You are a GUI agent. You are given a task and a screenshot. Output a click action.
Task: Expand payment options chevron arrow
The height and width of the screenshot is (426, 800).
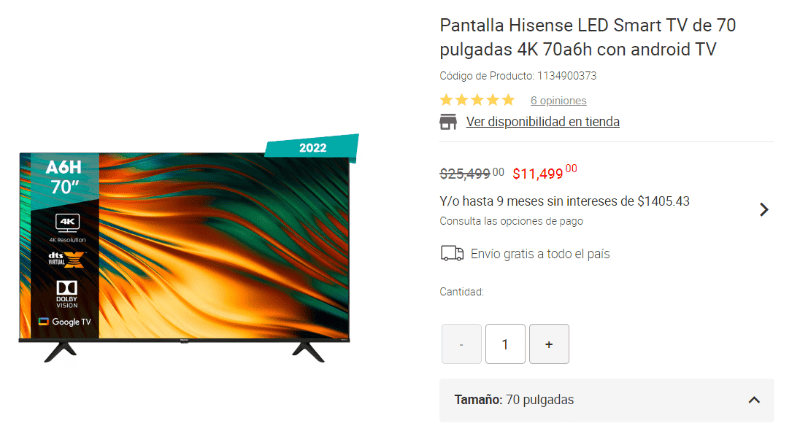tap(764, 210)
